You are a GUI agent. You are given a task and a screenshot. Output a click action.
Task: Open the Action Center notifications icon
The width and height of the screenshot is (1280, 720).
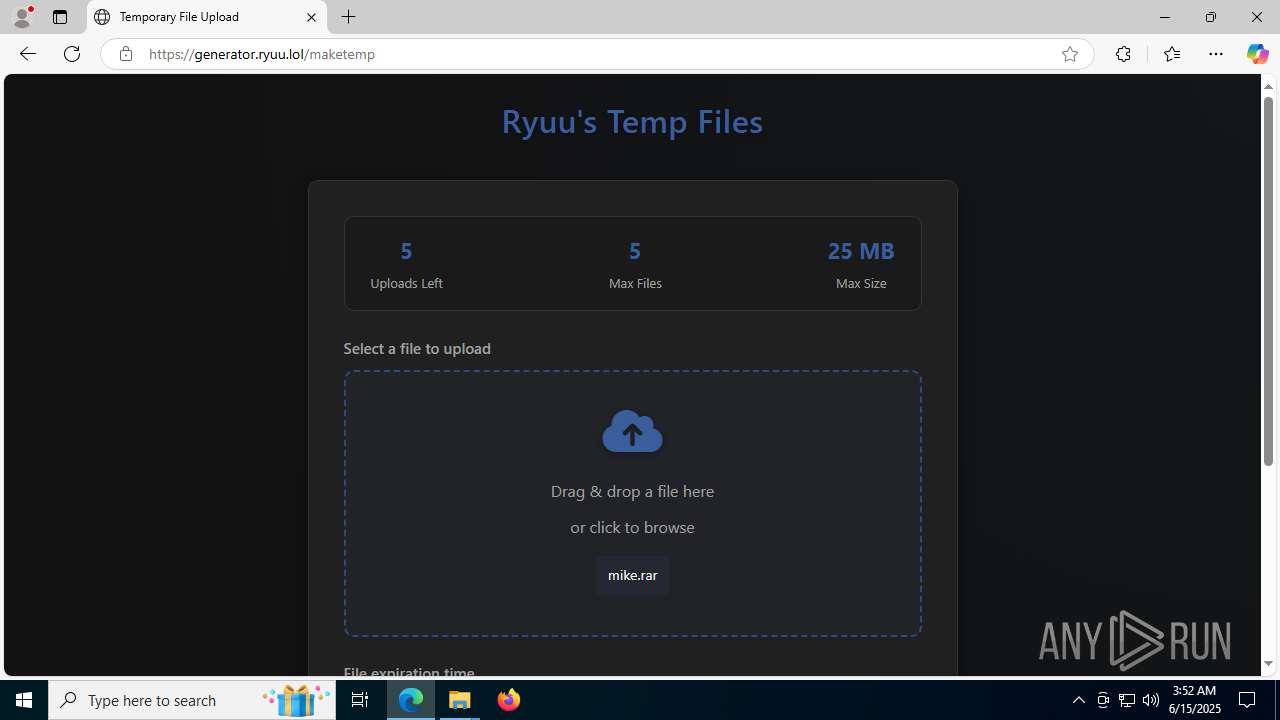click(x=1247, y=700)
